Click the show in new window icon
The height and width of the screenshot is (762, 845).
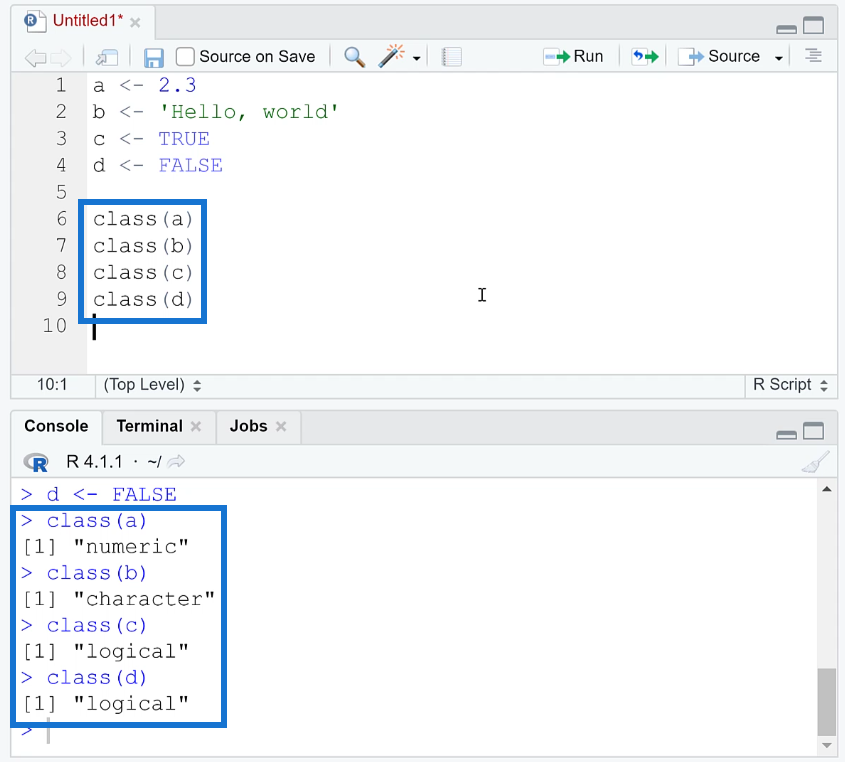click(x=107, y=57)
